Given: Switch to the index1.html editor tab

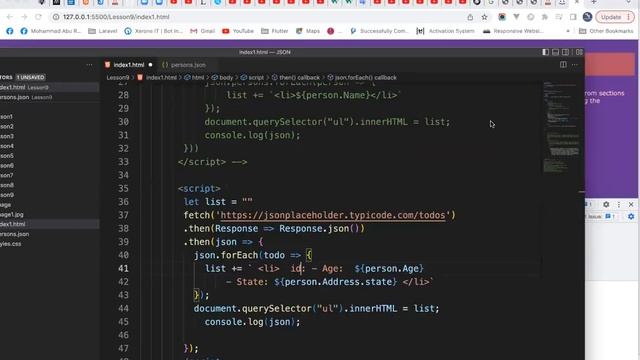Looking at the screenshot, I should click(129, 65).
